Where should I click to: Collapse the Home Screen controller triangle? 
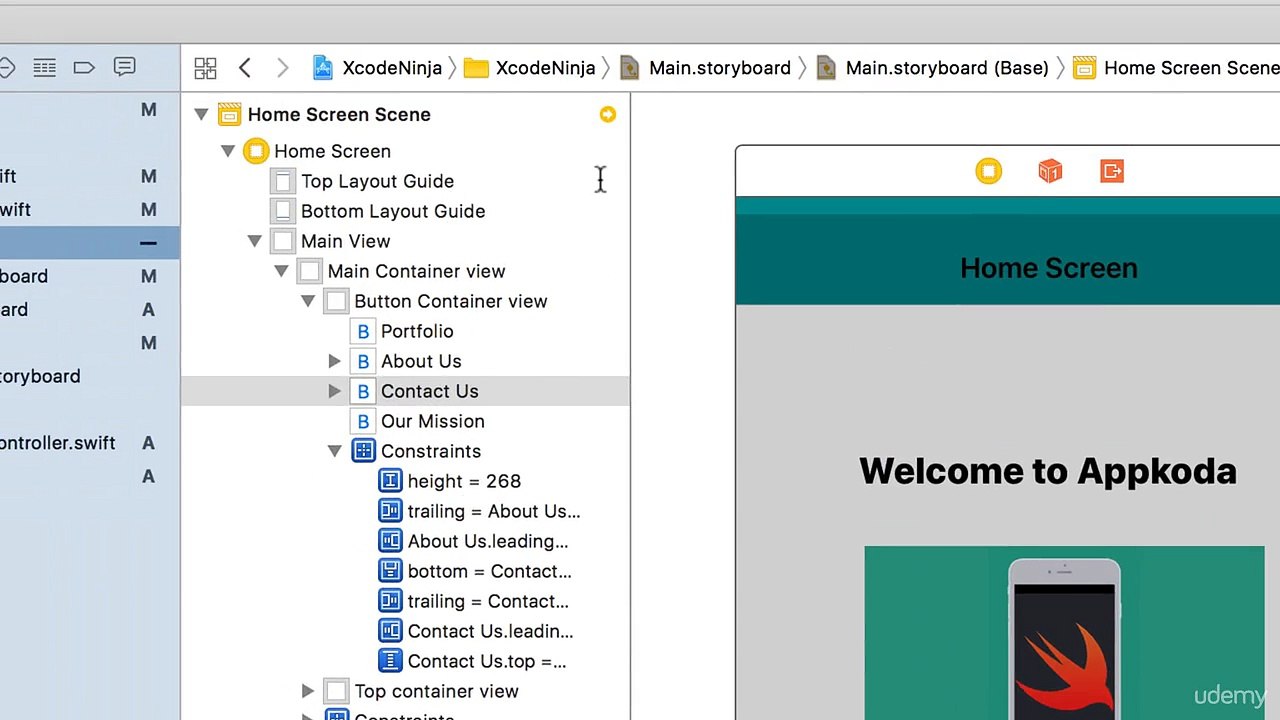228,151
